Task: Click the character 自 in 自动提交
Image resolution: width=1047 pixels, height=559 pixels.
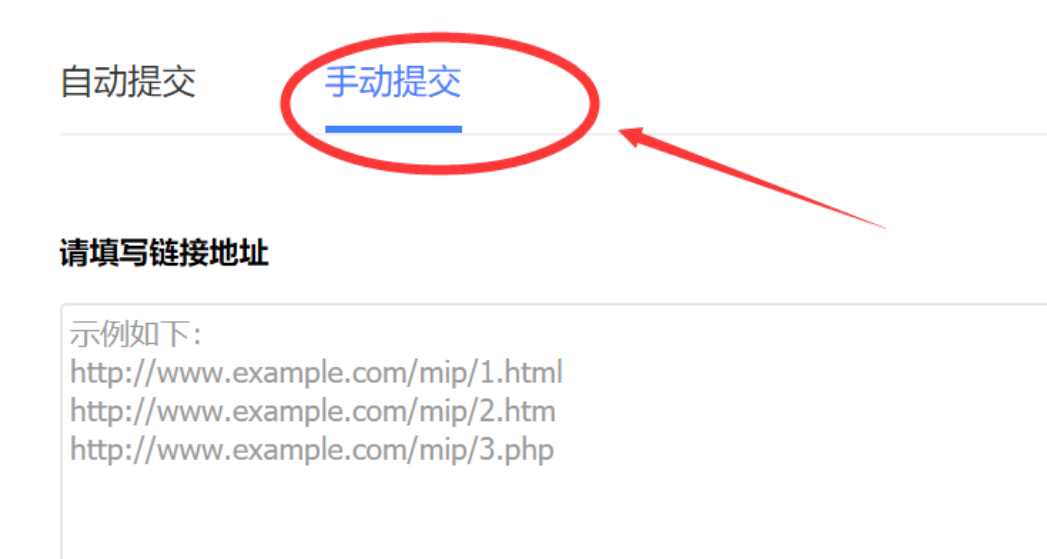Action: pyautogui.click(x=76, y=82)
